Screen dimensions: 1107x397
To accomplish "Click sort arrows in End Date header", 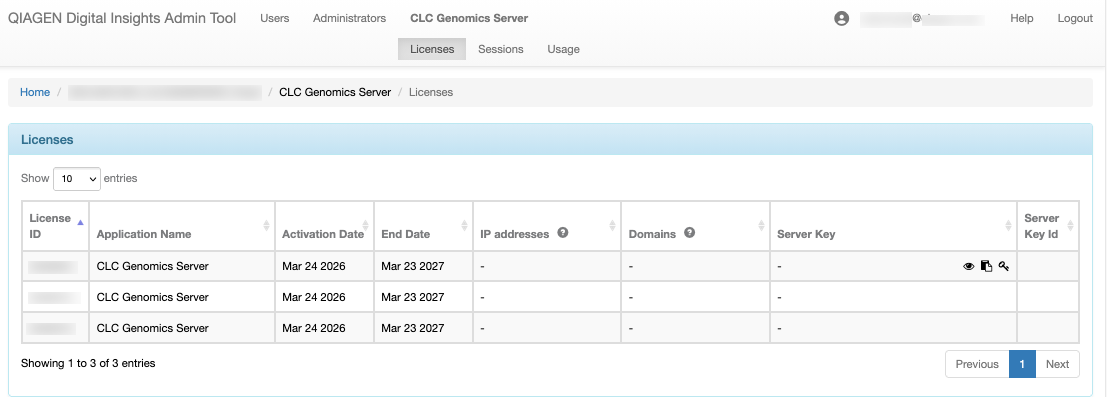I will [x=464, y=226].
